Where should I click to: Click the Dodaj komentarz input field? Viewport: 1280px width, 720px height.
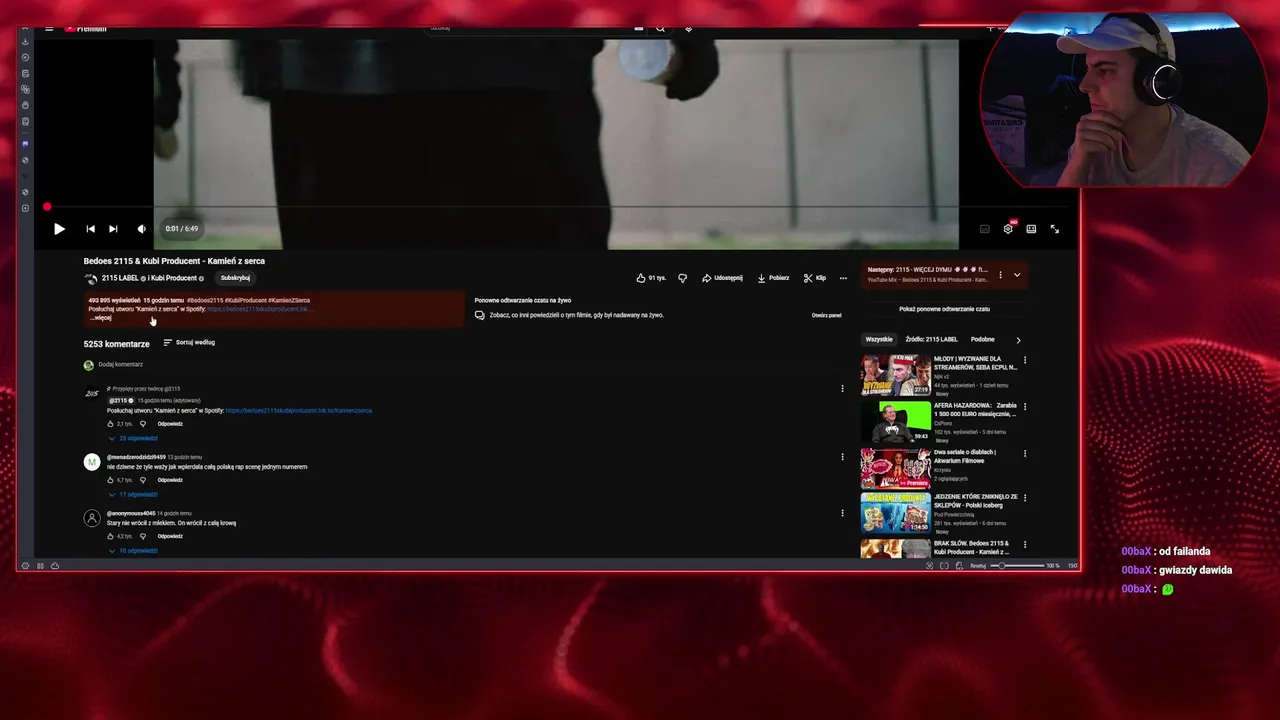click(120, 365)
